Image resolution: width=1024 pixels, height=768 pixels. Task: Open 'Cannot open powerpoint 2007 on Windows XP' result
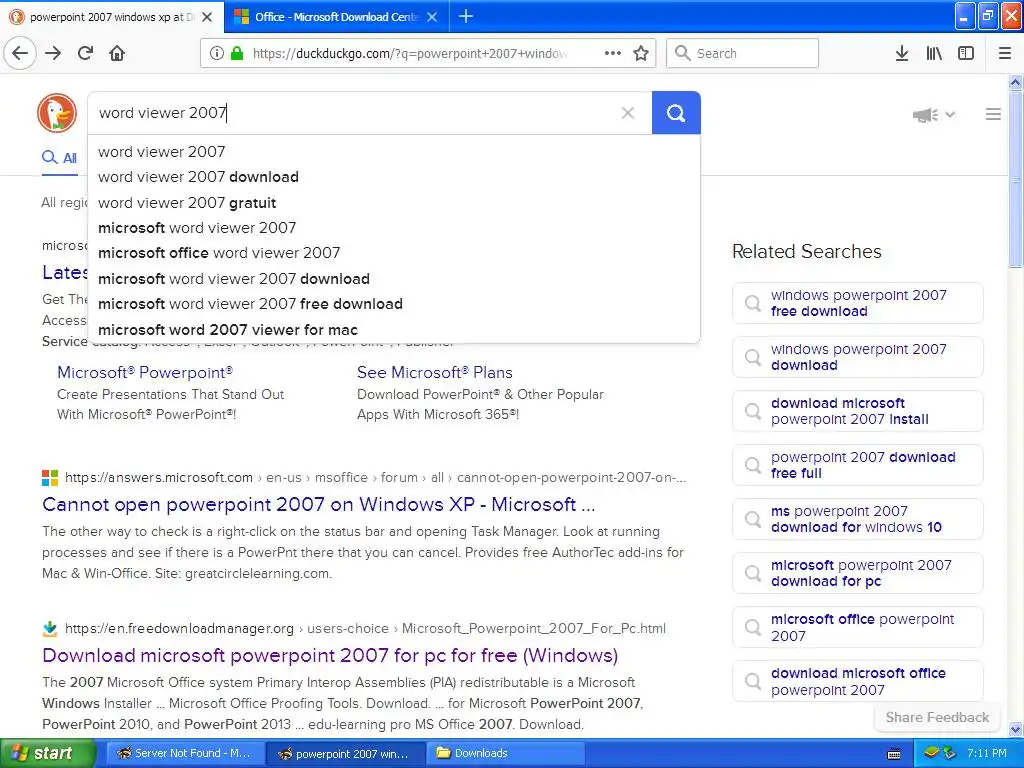319,504
